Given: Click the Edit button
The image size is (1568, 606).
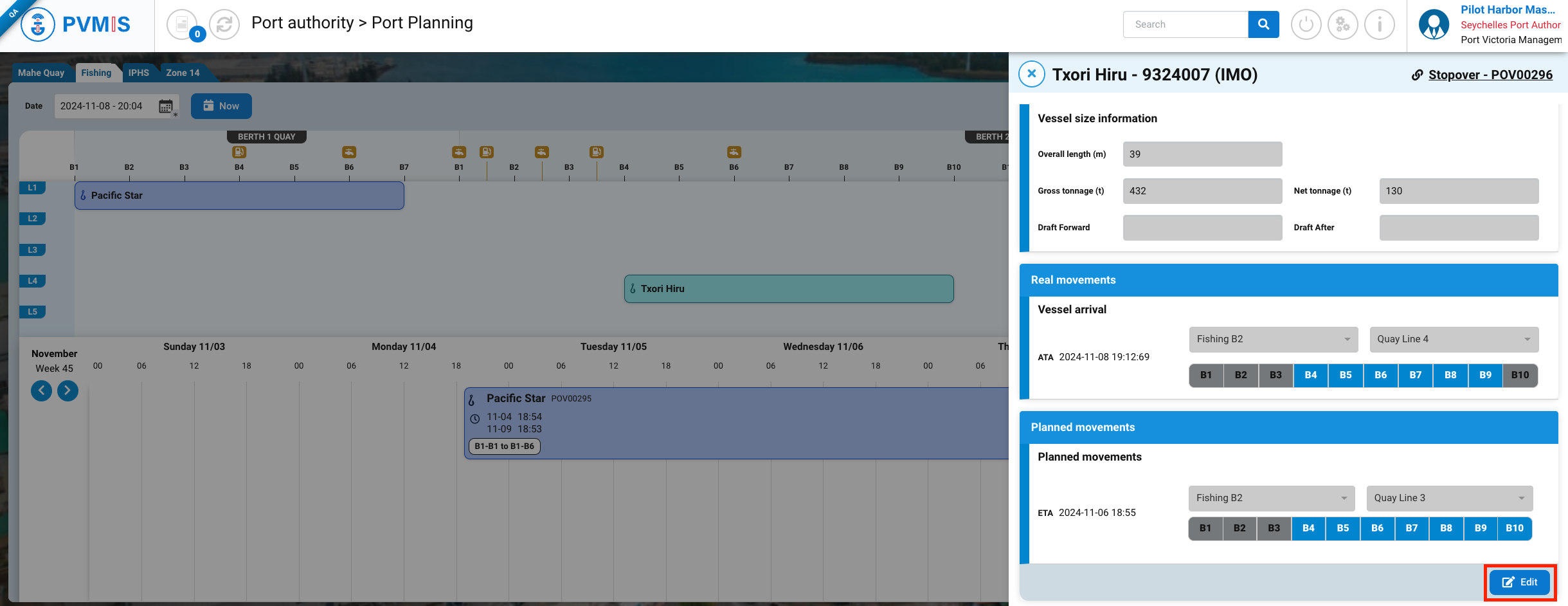Looking at the screenshot, I should [x=1520, y=582].
